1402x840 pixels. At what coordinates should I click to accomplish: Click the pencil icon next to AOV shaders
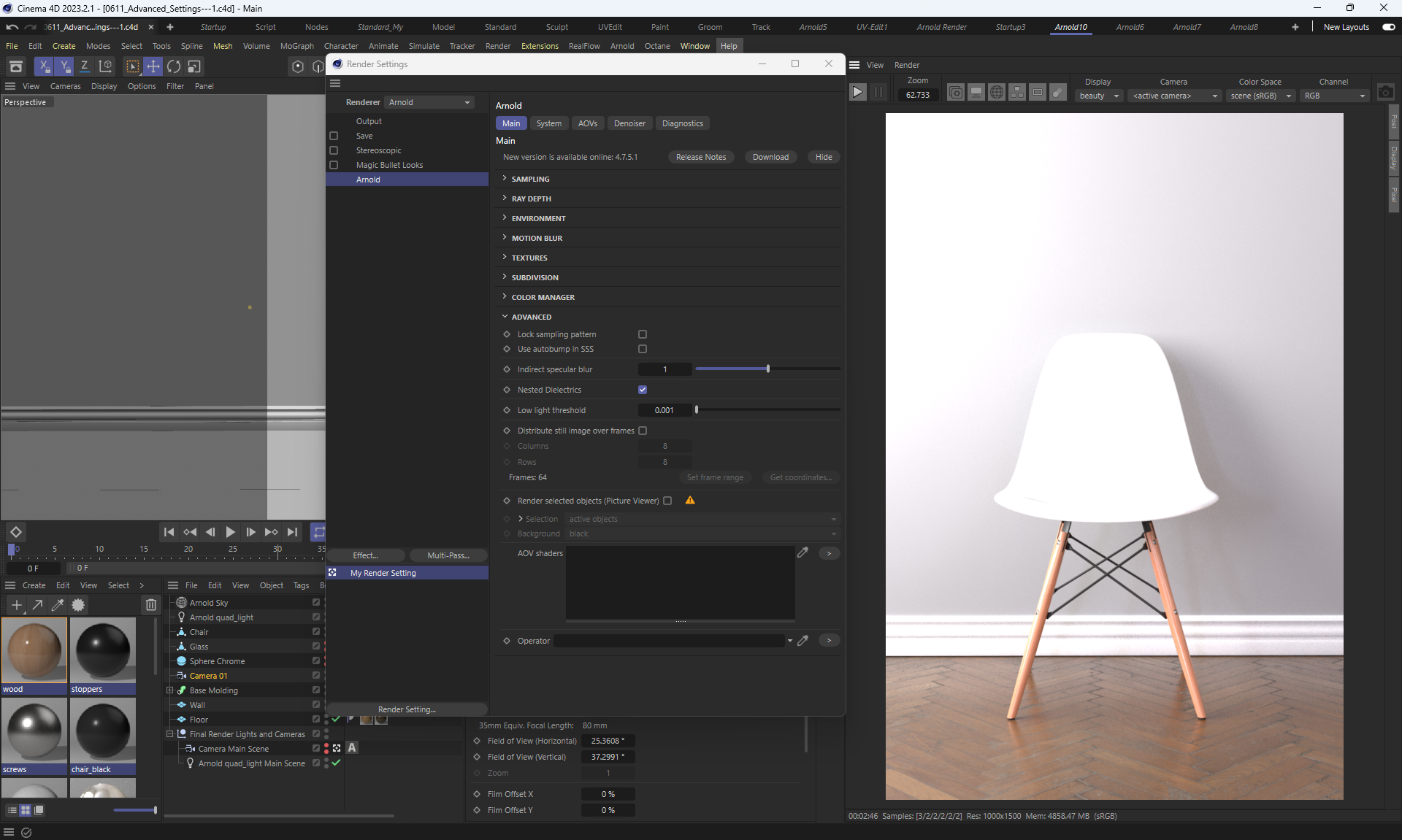point(802,552)
